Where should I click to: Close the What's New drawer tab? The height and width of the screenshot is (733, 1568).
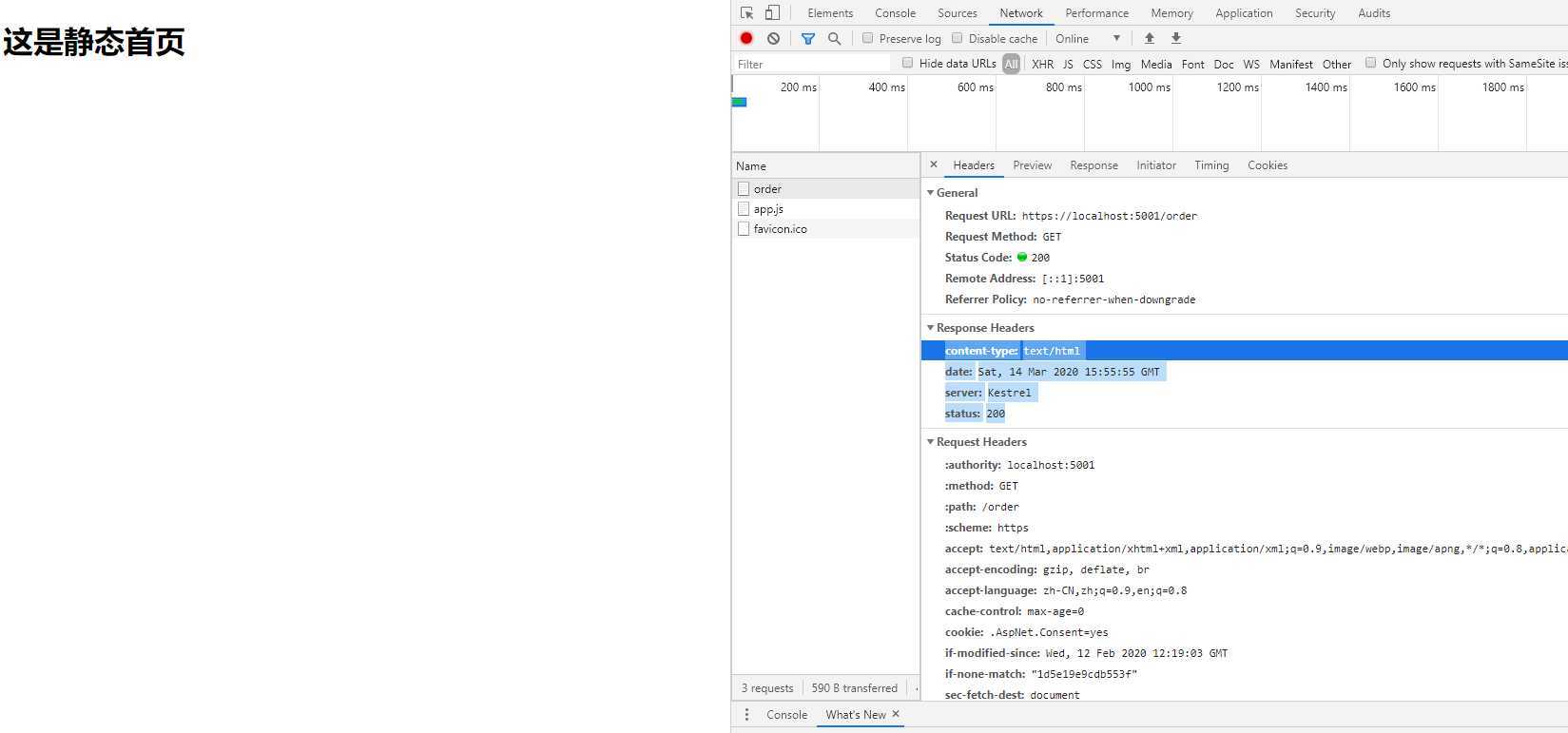(896, 714)
